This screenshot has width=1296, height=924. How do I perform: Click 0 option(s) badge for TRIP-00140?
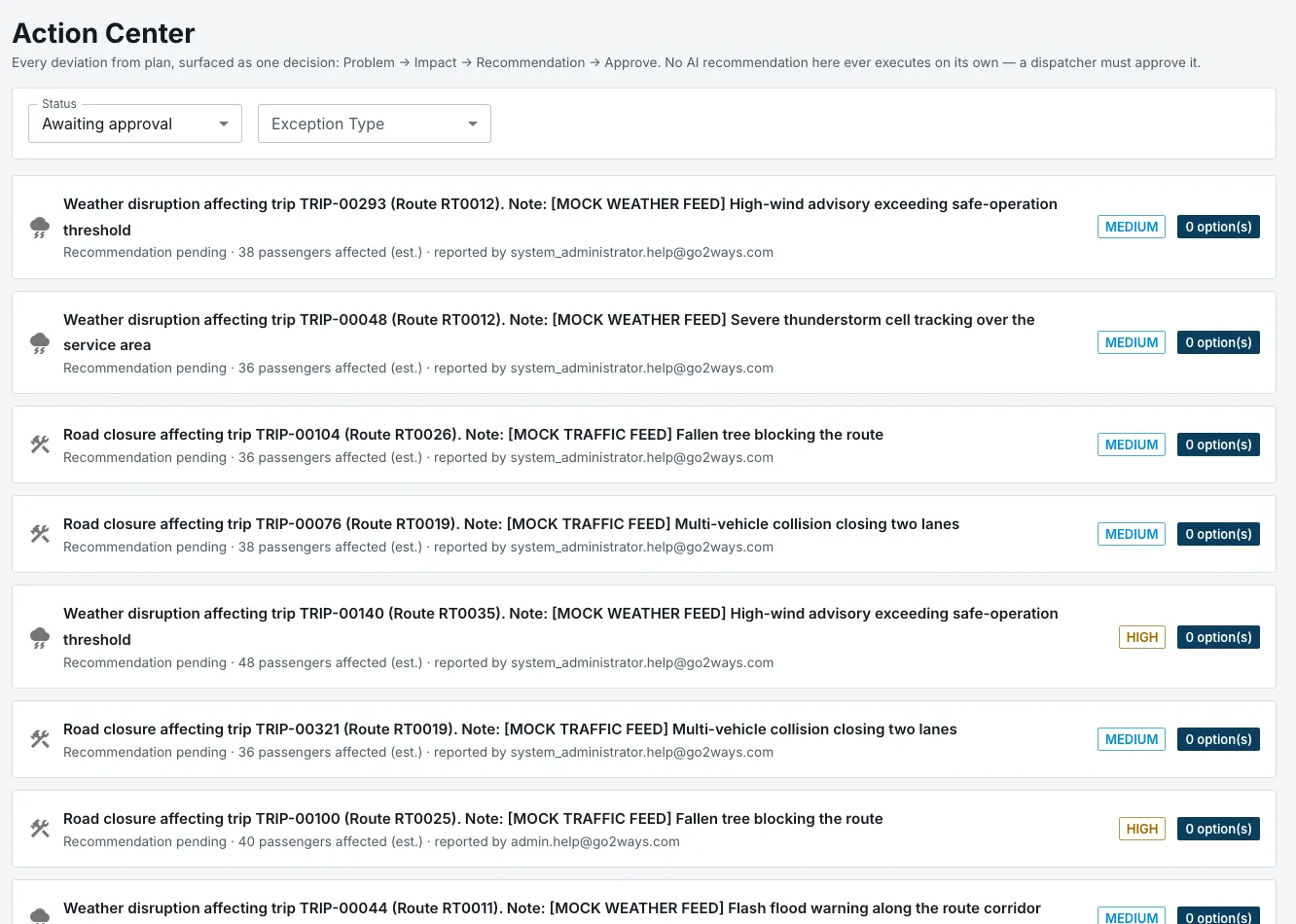point(1218,637)
